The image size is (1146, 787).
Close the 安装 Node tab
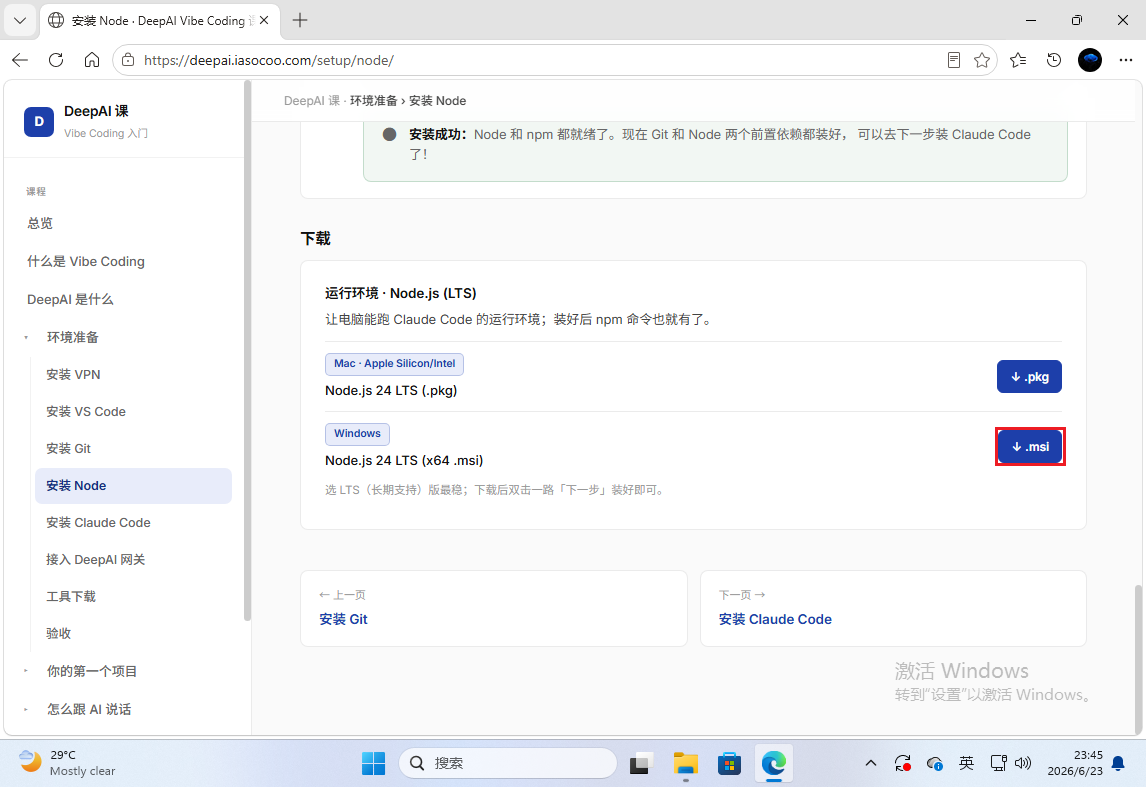[x=264, y=20]
